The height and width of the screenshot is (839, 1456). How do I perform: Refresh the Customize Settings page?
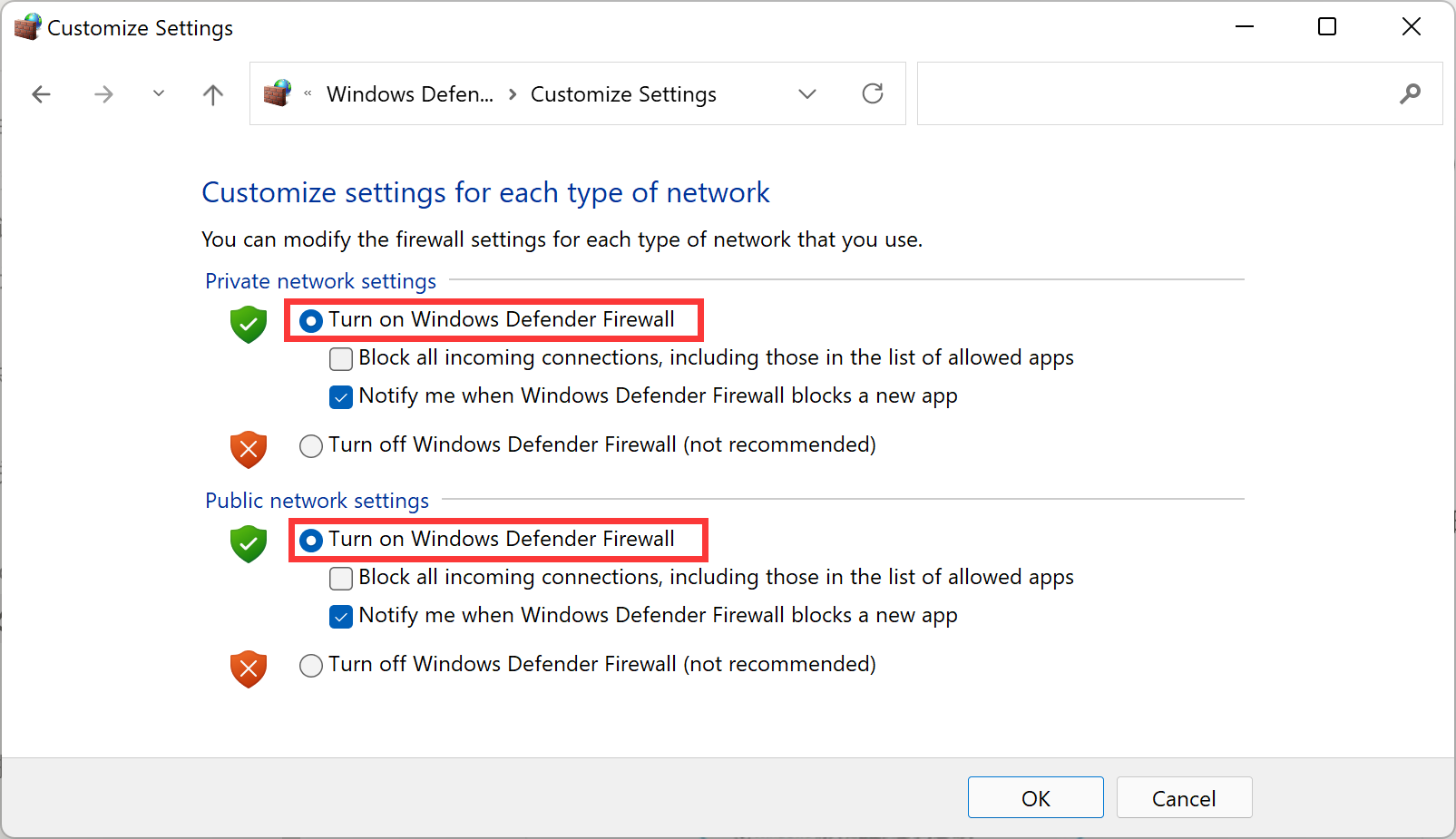(873, 93)
